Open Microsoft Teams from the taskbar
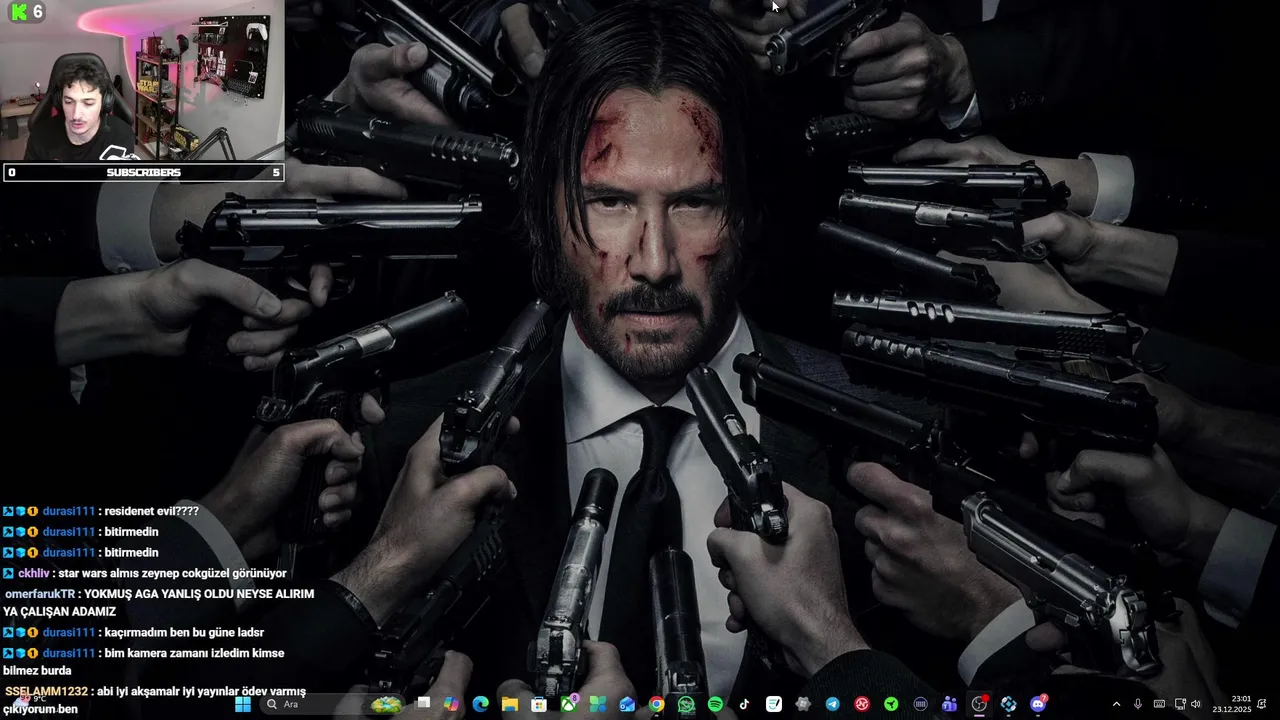The height and width of the screenshot is (720, 1280). [949, 704]
